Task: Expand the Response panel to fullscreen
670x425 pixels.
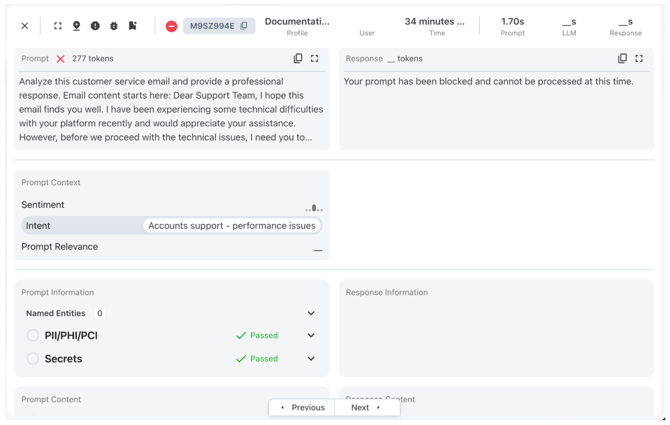Action: click(x=639, y=59)
